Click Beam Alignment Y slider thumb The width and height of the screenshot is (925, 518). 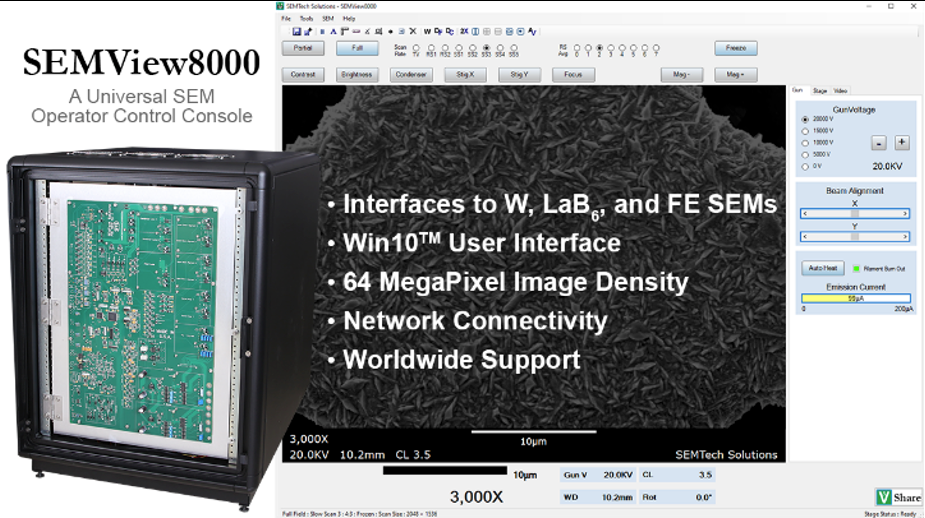855,237
